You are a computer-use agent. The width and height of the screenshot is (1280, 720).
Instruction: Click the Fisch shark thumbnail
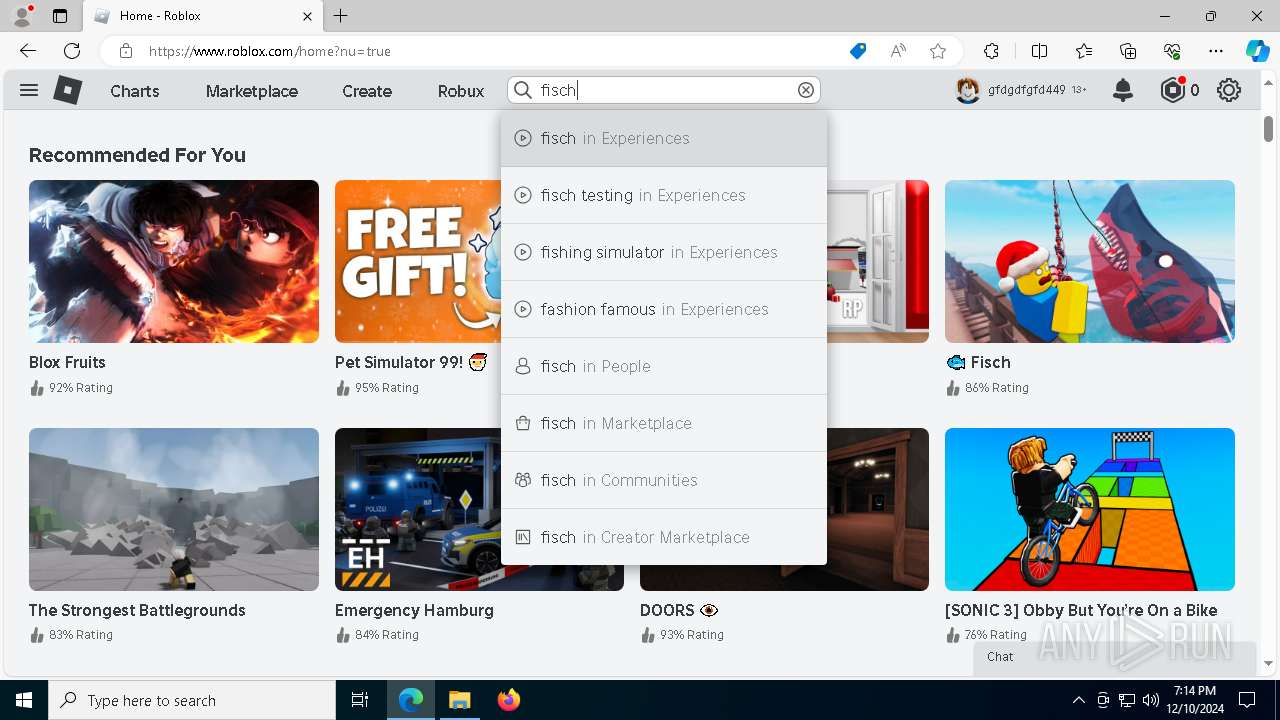[1090, 261]
